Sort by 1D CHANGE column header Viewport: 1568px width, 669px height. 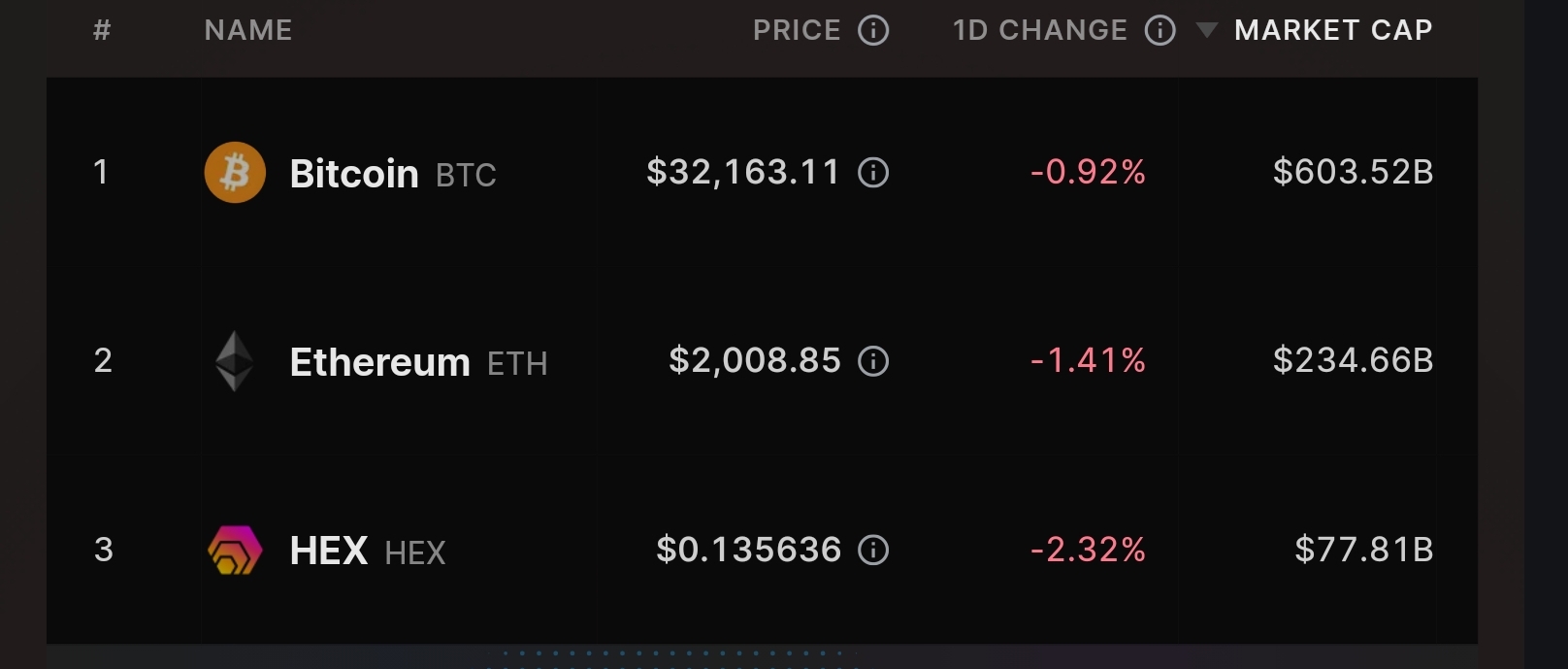click(1040, 31)
